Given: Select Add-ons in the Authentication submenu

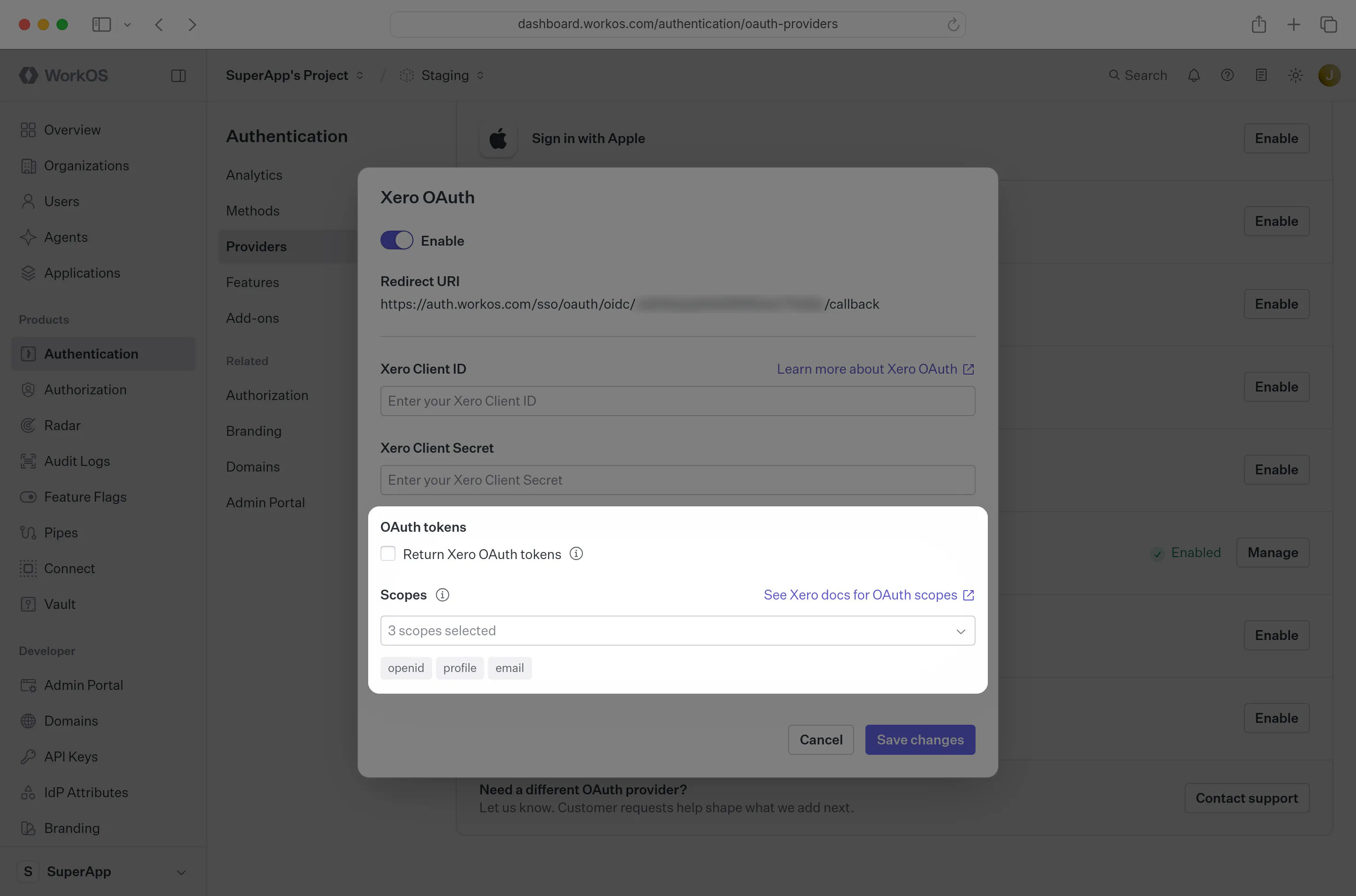Looking at the screenshot, I should click(253, 318).
